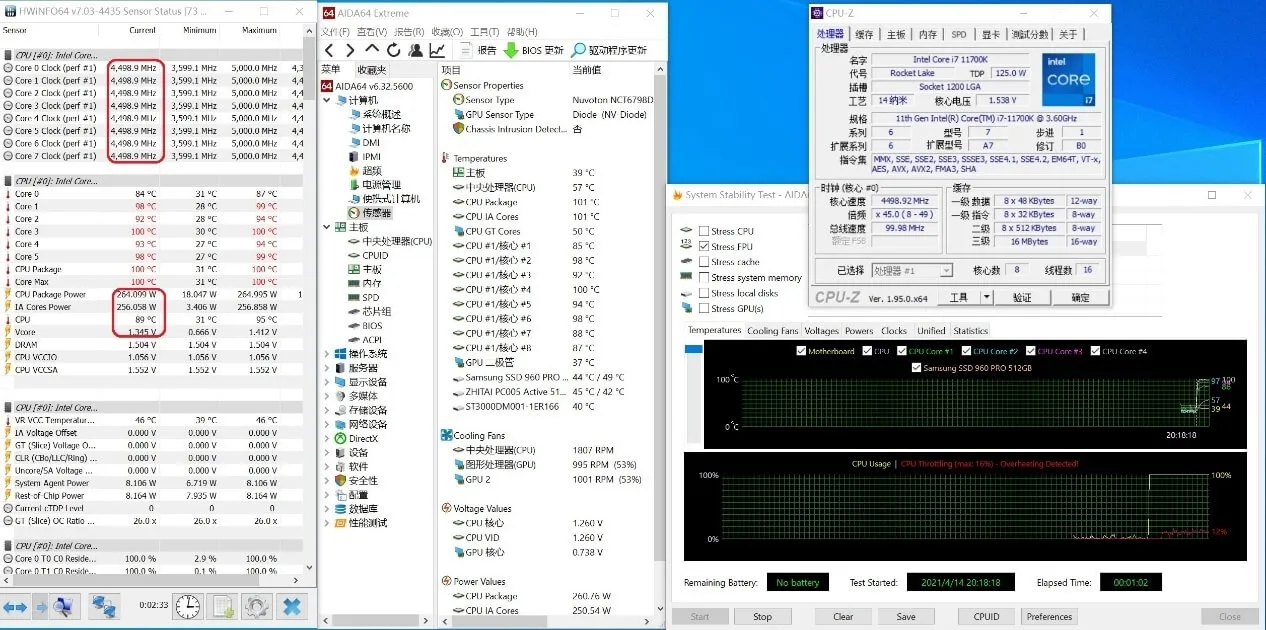Switch to the CPU-Z 测试分数 tab
The height and width of the screenshot is (630, 1266).
(x=1030, y=35)
